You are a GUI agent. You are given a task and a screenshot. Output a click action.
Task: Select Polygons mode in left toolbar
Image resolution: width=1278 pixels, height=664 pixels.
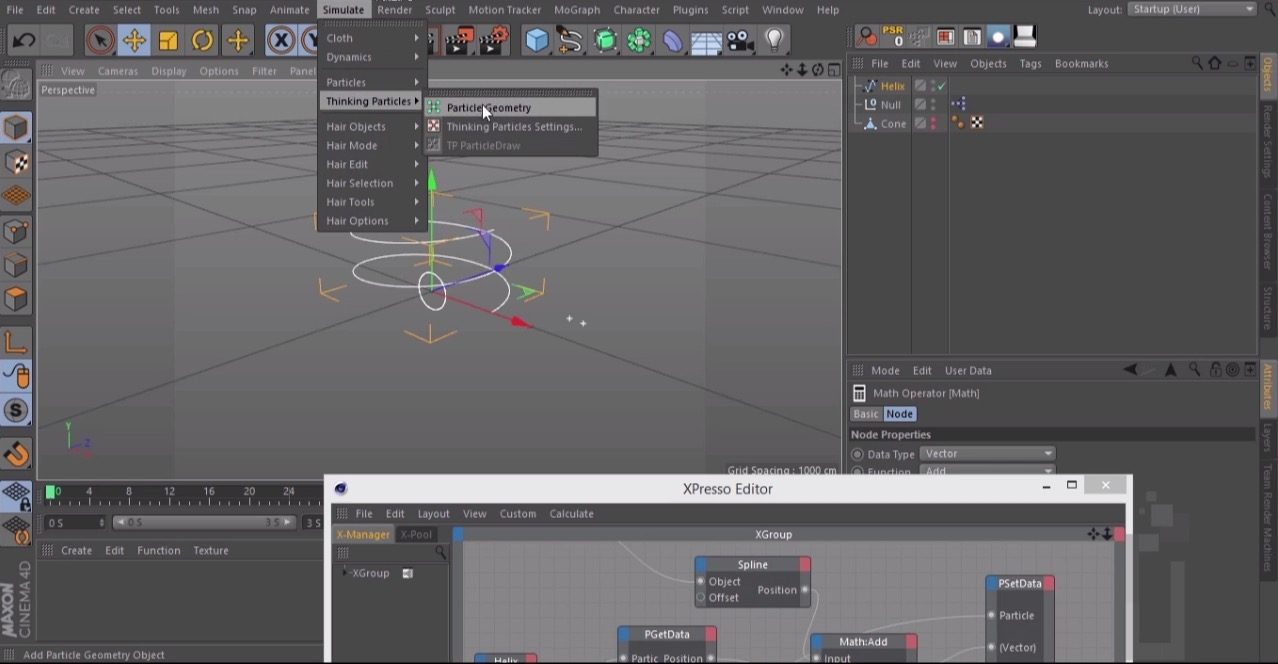(16, 298)
